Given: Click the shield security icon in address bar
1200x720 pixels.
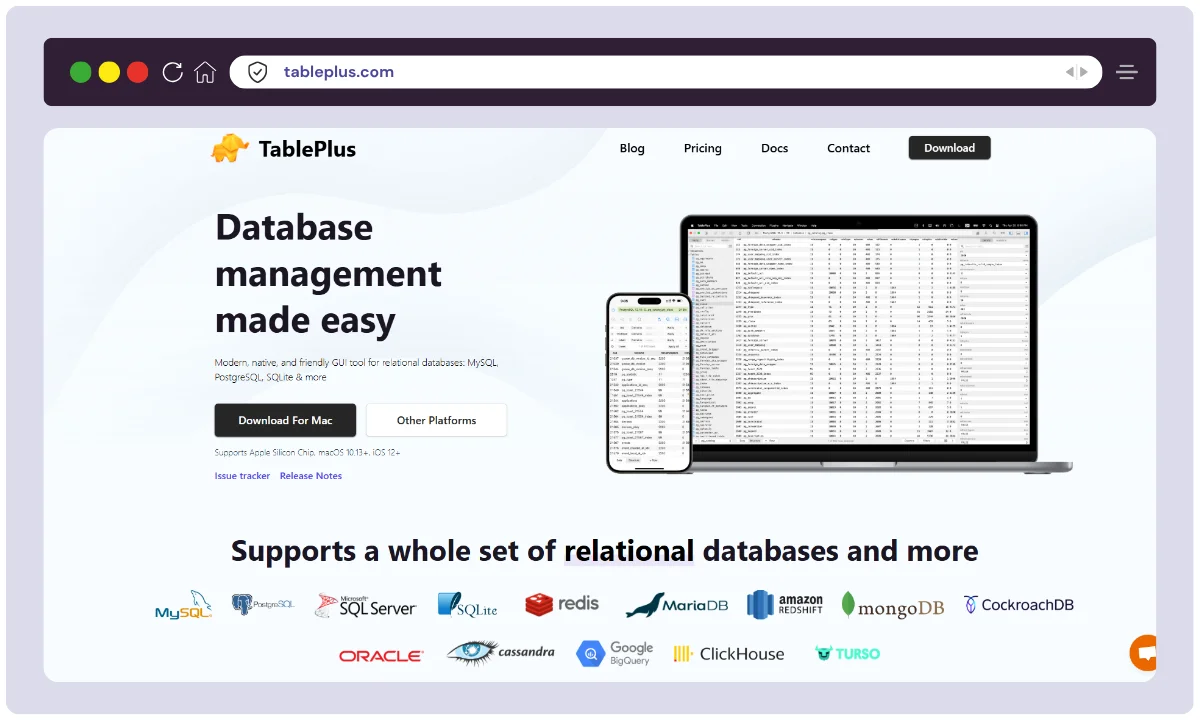Looking at the screenshot, I should click(x=258, y=72).
